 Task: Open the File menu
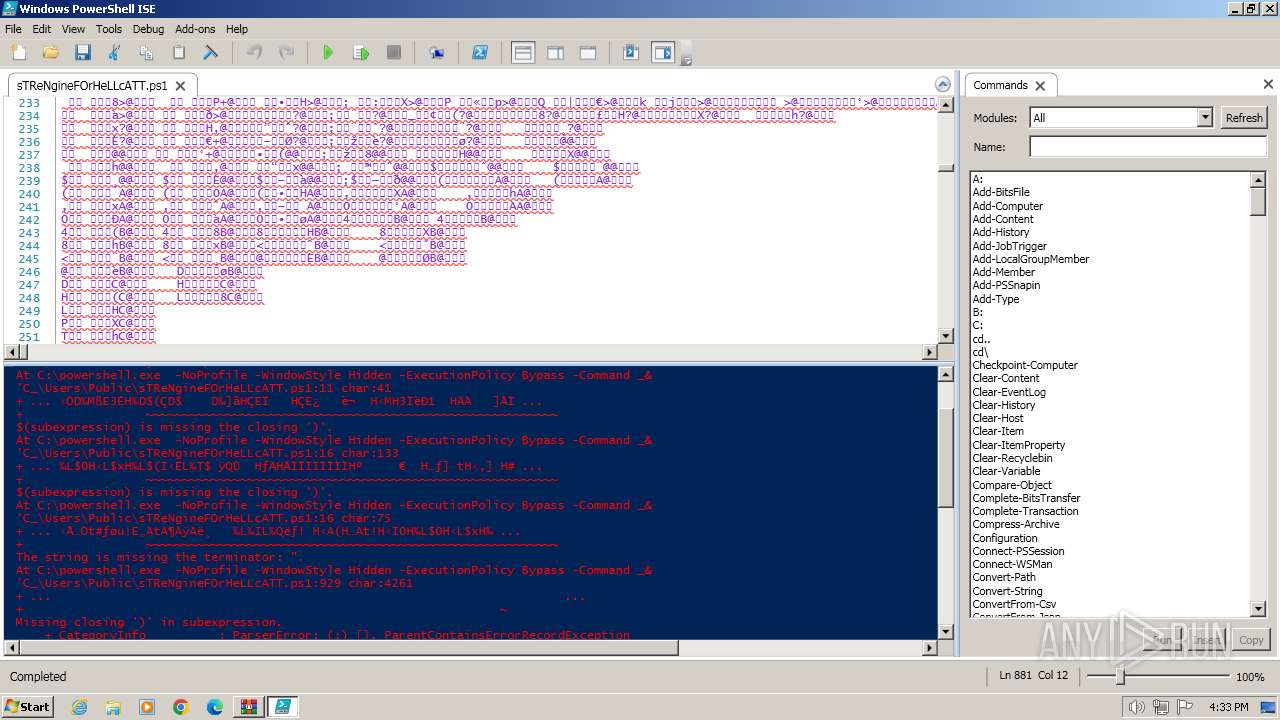13,29
